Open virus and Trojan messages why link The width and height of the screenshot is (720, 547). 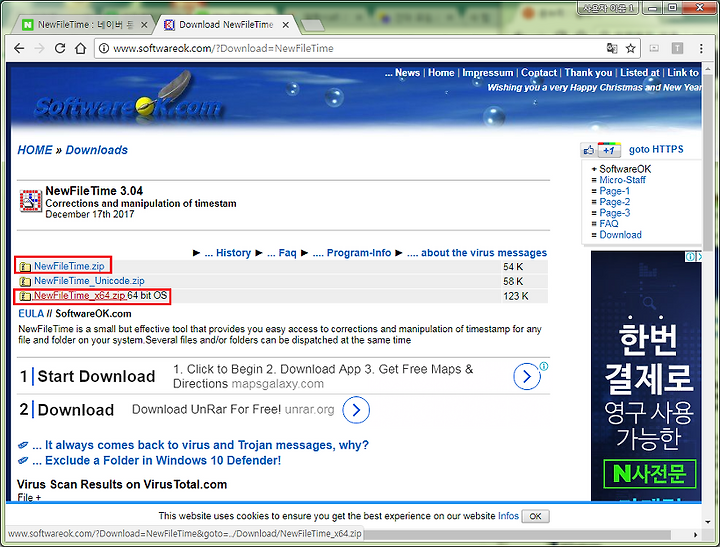200,445
